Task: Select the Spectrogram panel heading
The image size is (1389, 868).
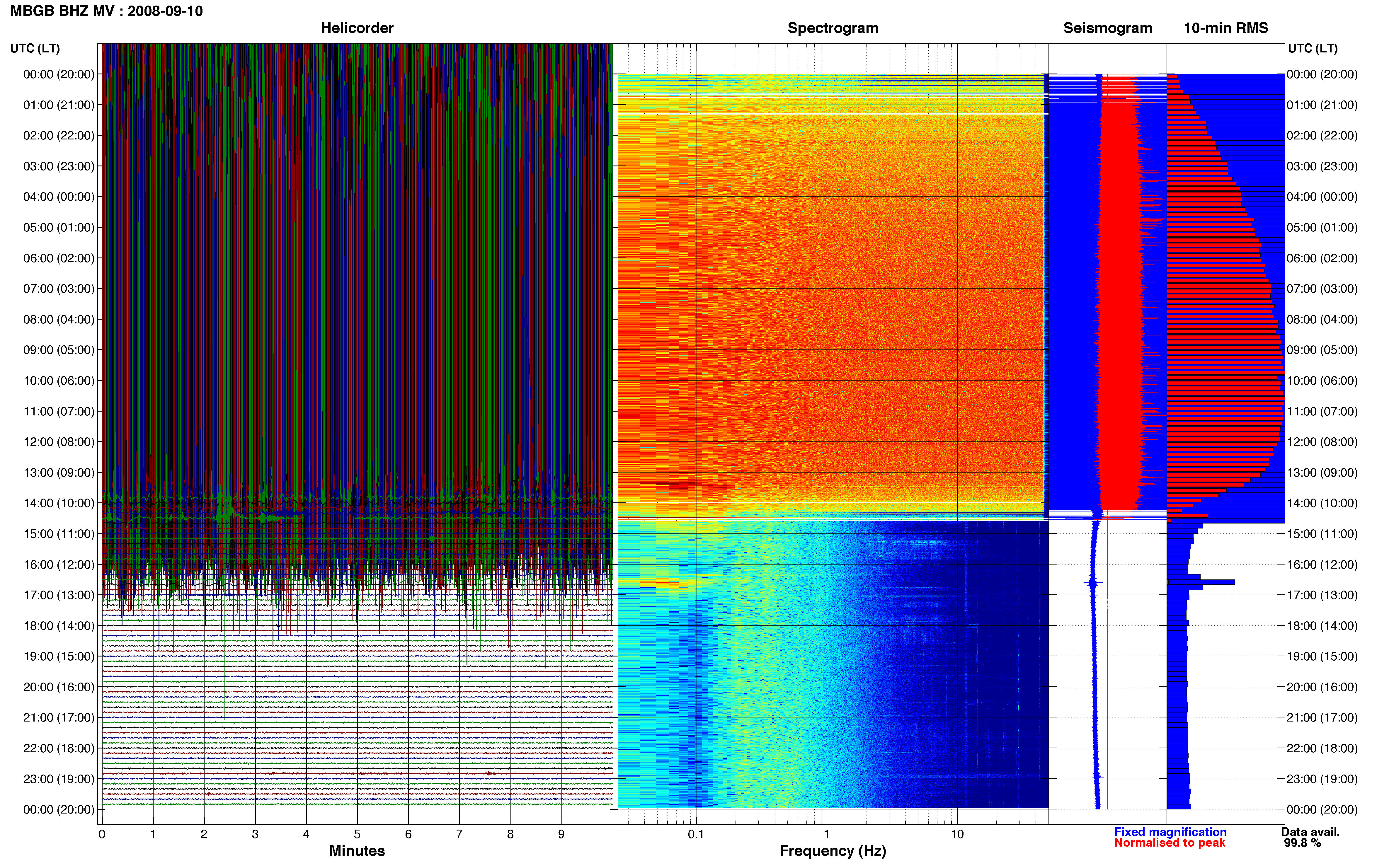Action: [x=833, y=28]
